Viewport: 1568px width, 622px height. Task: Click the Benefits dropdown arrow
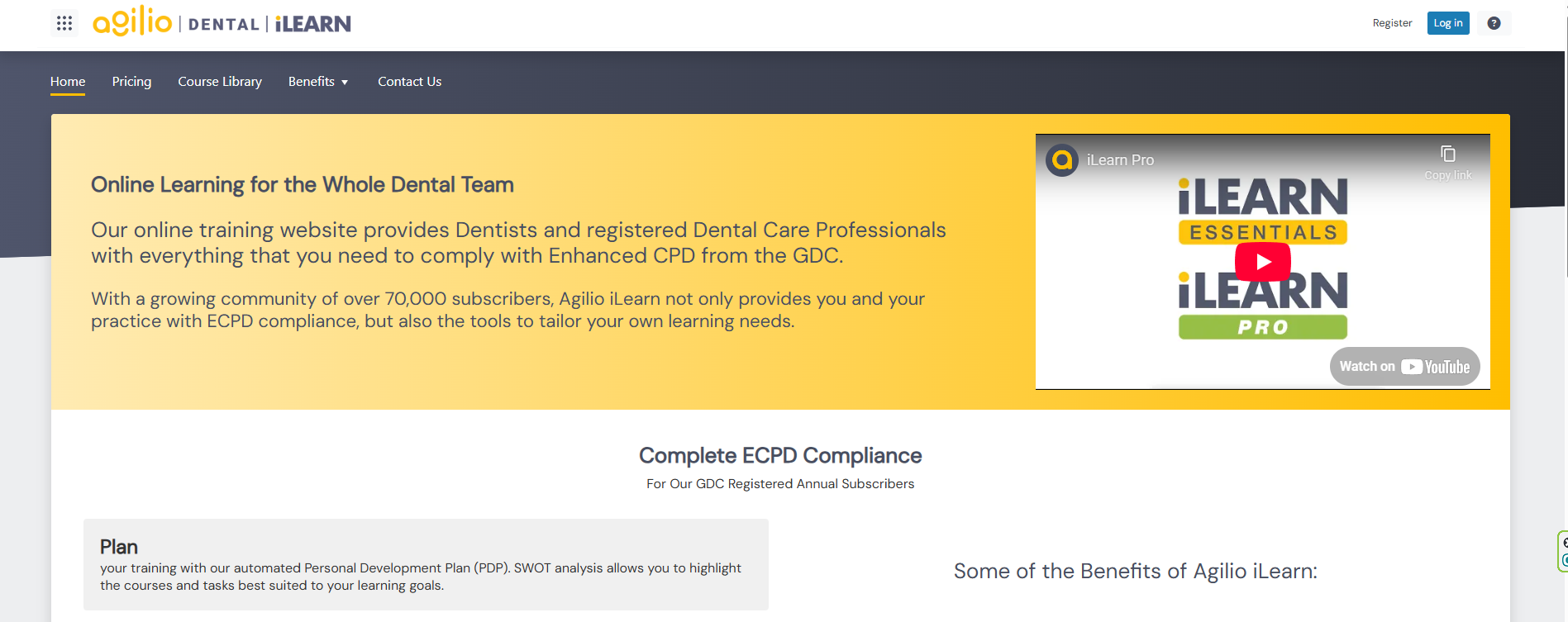pyautogui.click(x=345, y=83)
